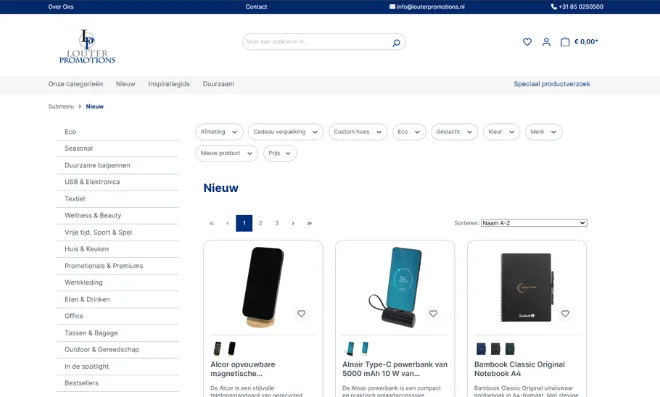660x397 pixels.
Task: Go to next page arrow
Action: tap(293, 223)
